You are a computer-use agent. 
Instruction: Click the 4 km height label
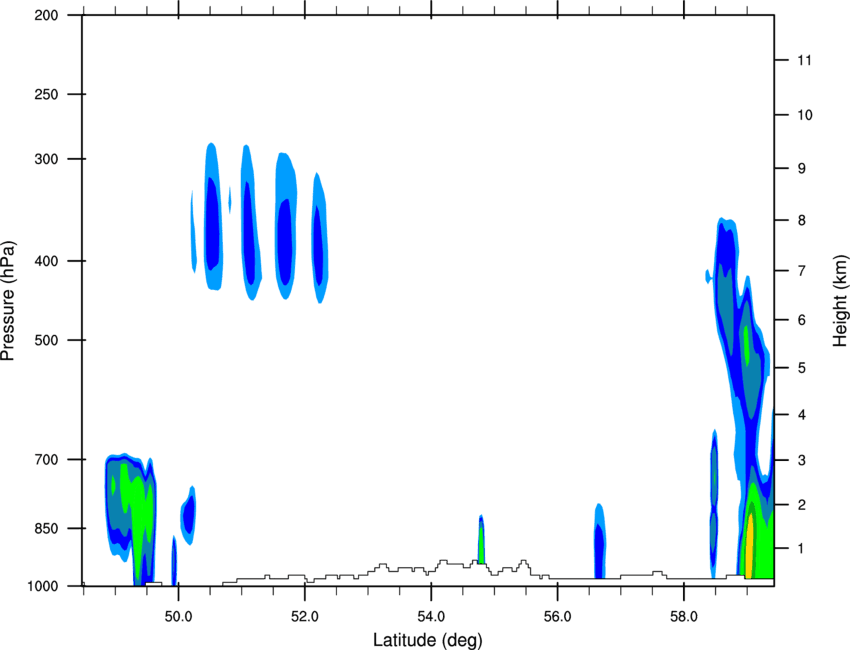click(x=802, y=415)
